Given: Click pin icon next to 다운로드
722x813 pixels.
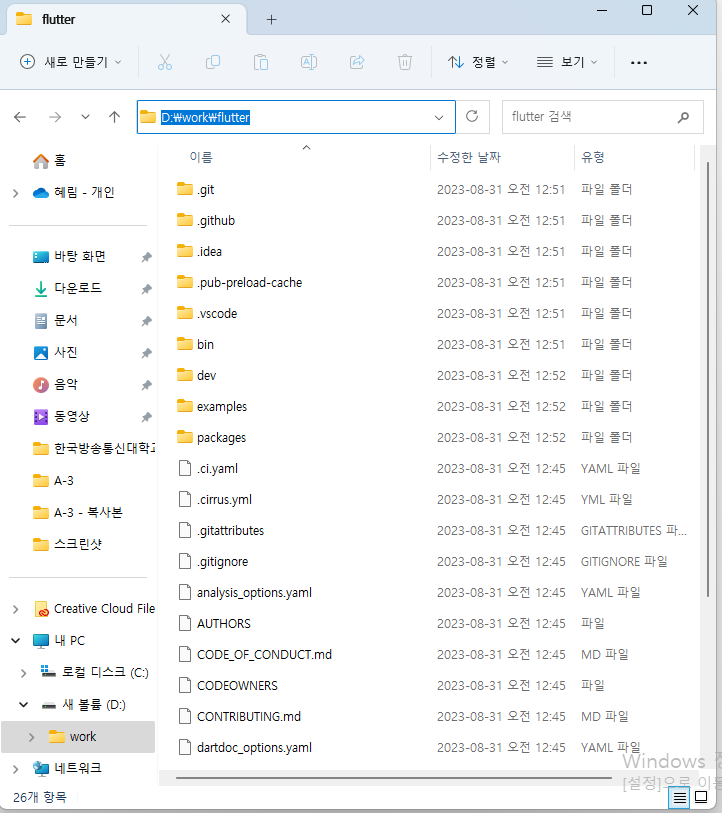Looking at the screenshot, I should point(147,289).
